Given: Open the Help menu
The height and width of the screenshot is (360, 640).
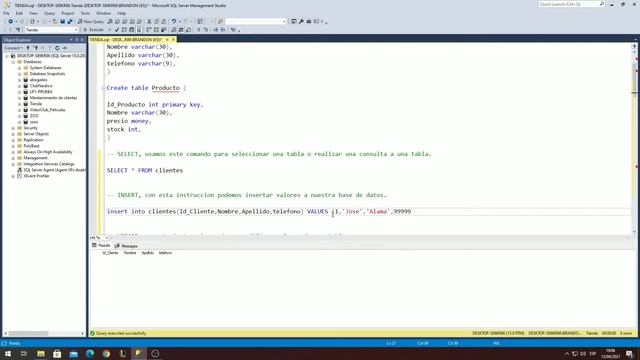Looking at the screenshot, I should click(x=122, y=13).
